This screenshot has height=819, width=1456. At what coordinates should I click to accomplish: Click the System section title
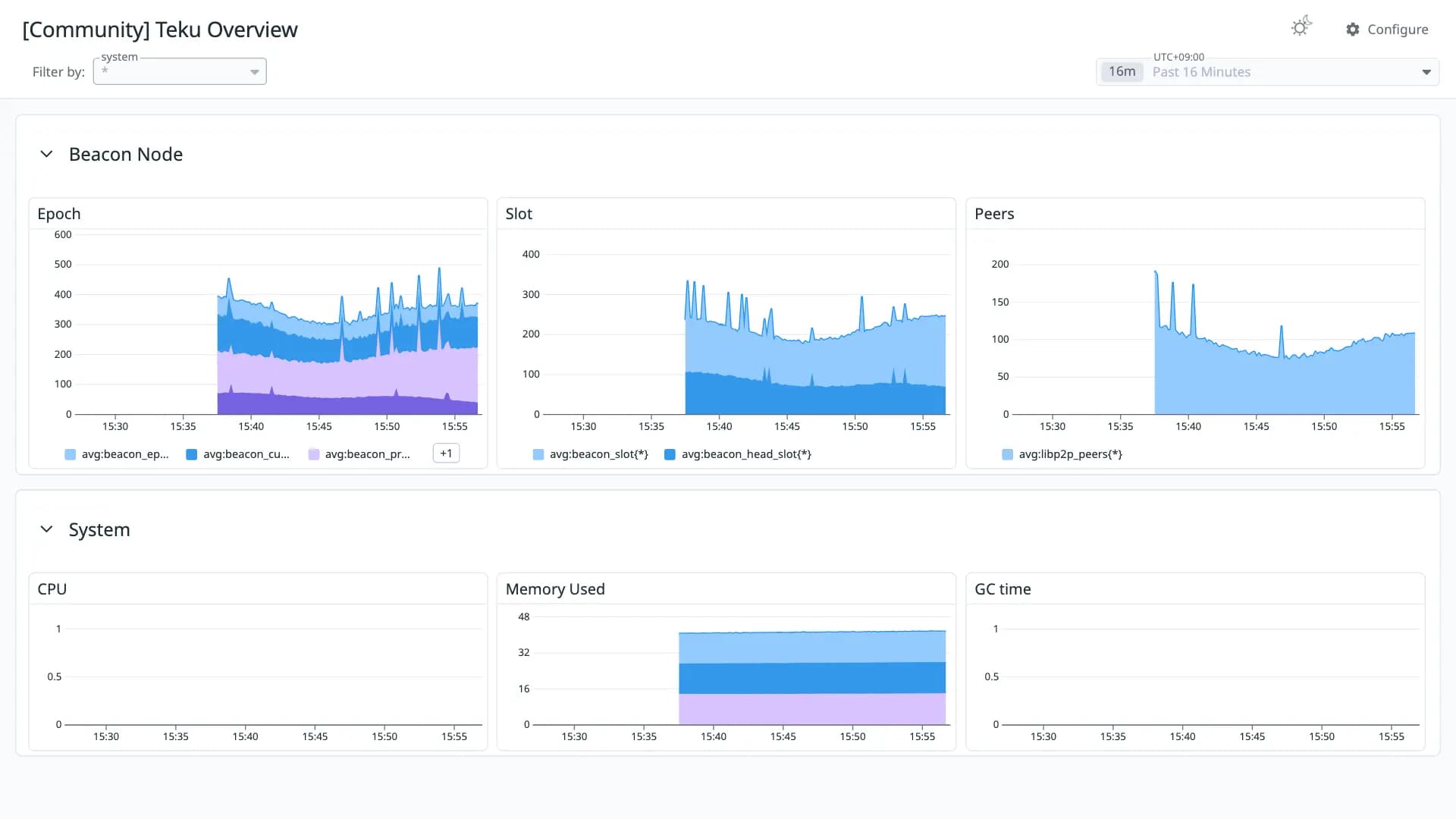pos(99,529)
